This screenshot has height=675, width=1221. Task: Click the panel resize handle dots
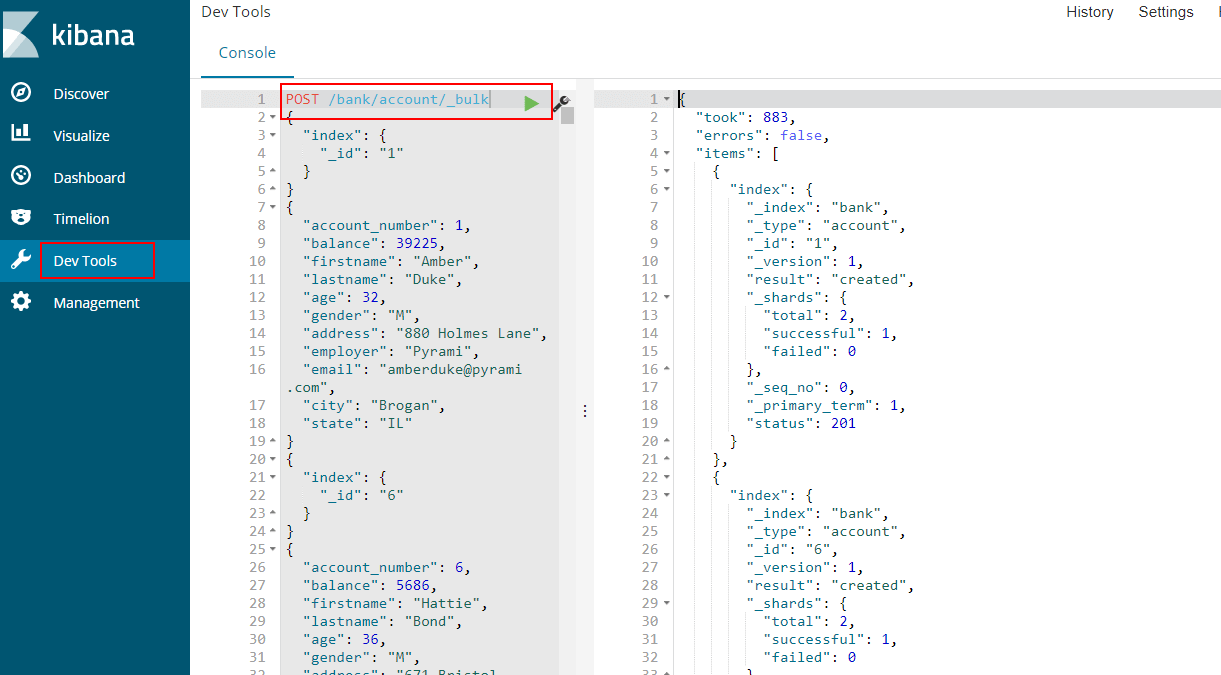coord(584,411)
